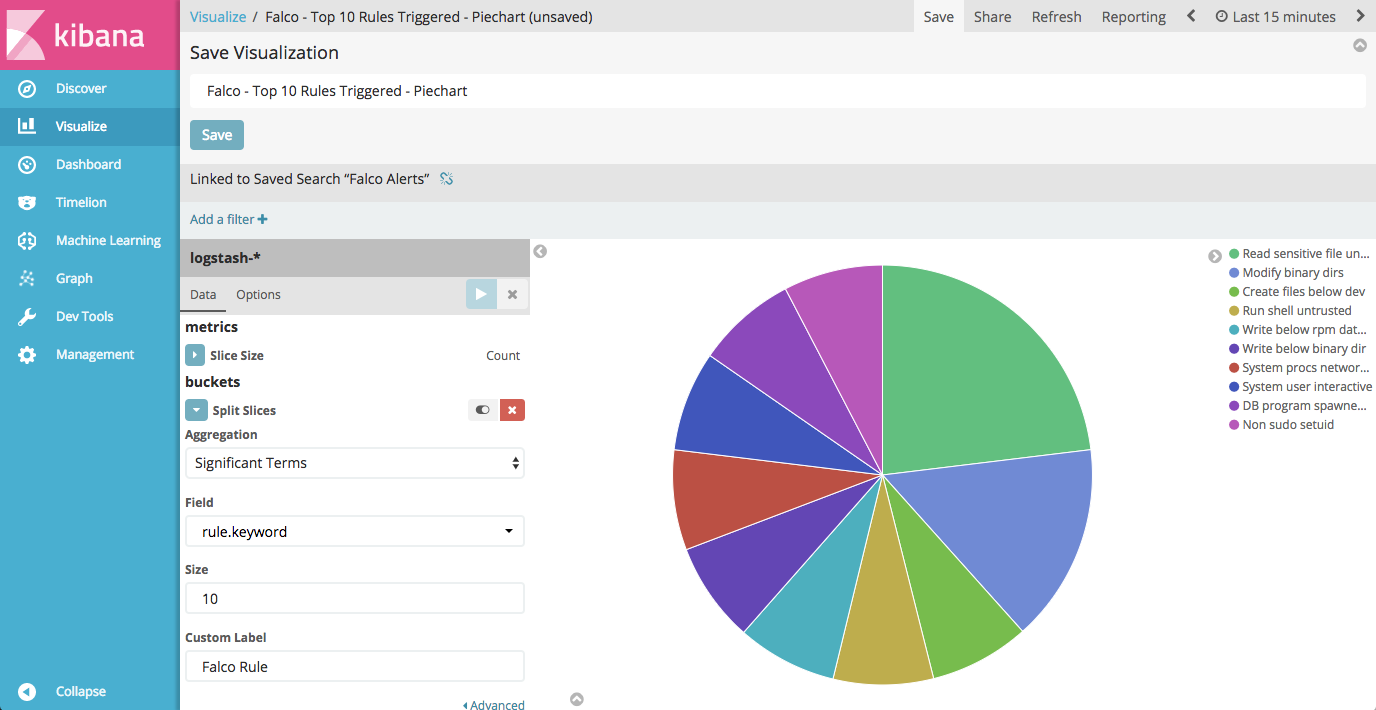Open the Save menu in top bar
This screenshot has height=710, width=1376.
939,17
